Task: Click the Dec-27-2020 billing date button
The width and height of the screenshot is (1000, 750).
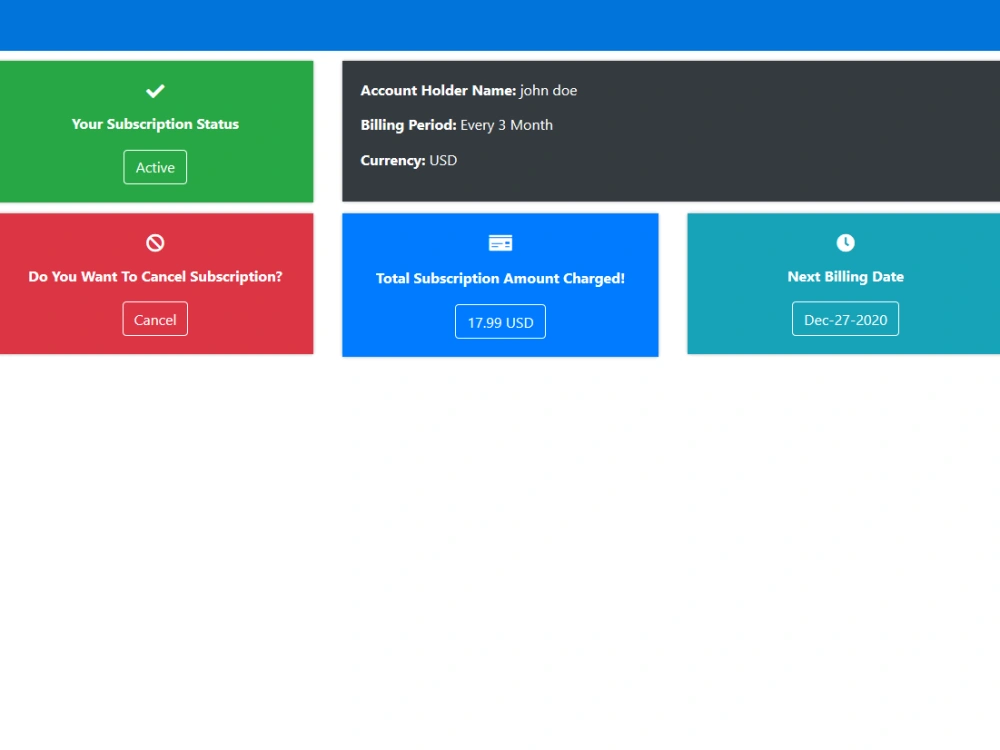Action: (845, 319)
